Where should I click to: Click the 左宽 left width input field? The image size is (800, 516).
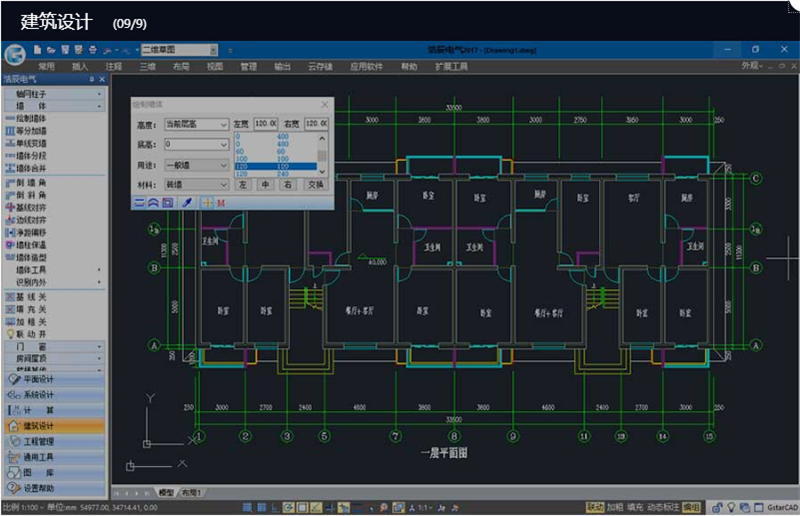[x=266, y=124]
